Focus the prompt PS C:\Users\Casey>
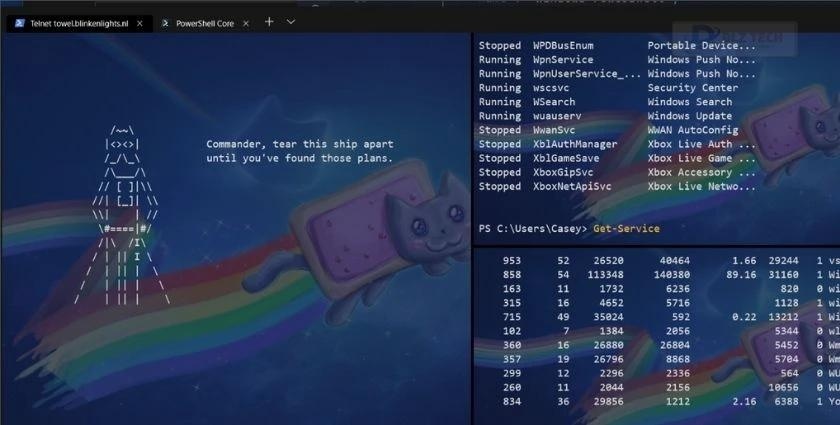 click(x=532, y=229)
